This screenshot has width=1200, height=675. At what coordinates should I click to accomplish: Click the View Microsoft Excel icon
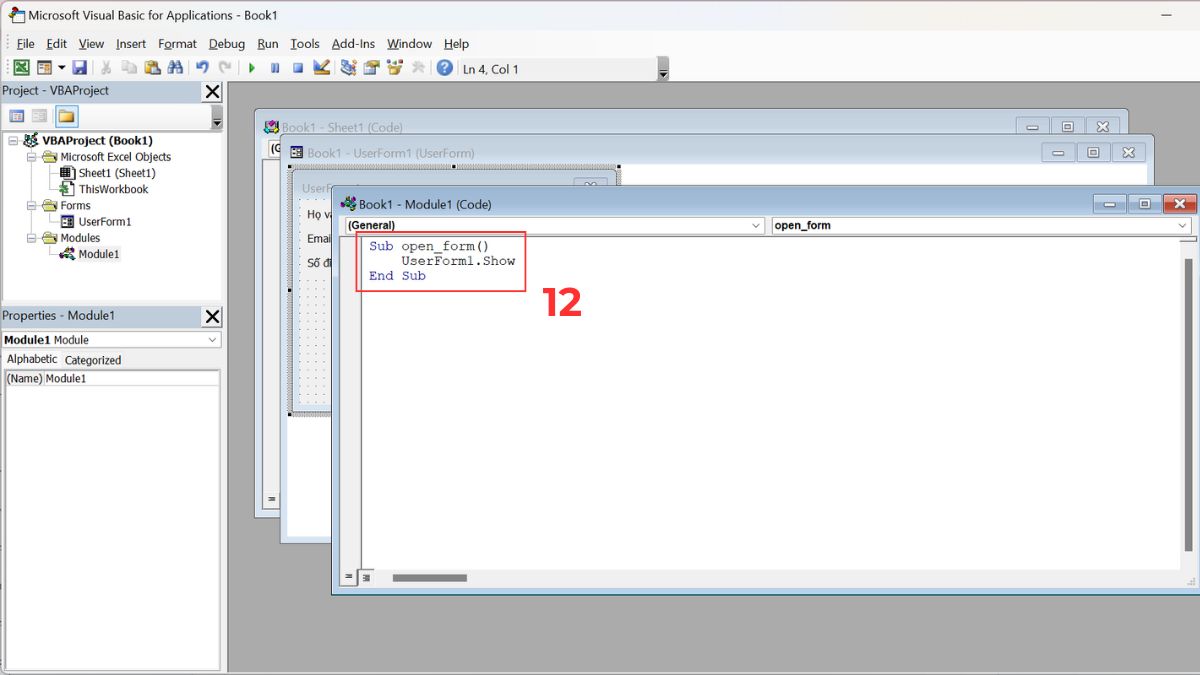click(x=20, y=67)
